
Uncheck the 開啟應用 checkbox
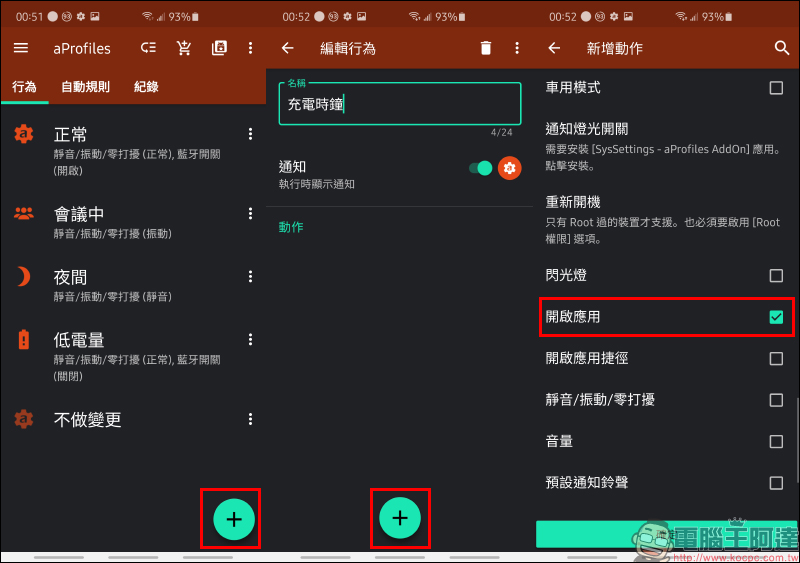pos(776,317)
